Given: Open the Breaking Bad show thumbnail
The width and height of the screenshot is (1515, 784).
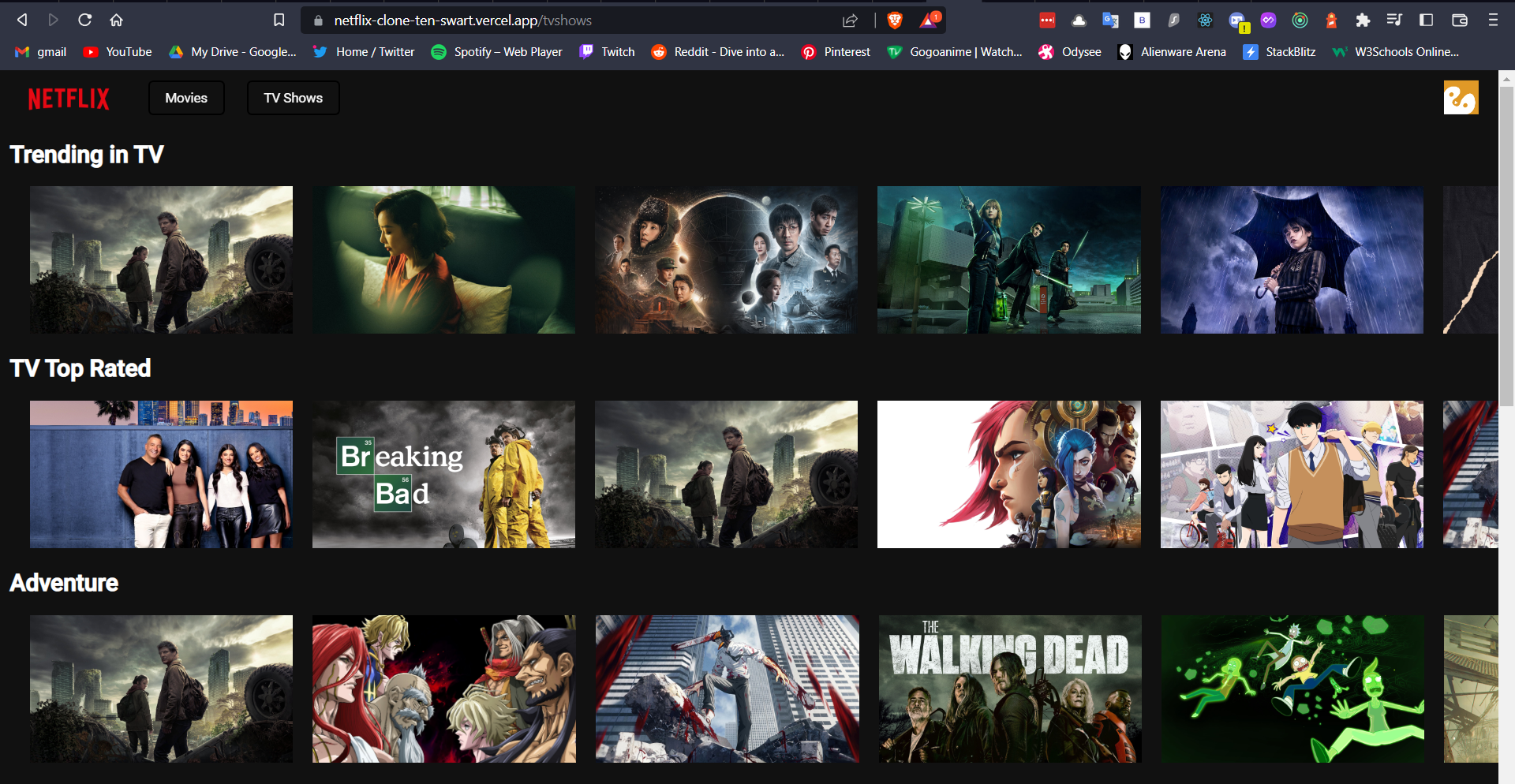Looking at the screenshot, I should 443,474.
